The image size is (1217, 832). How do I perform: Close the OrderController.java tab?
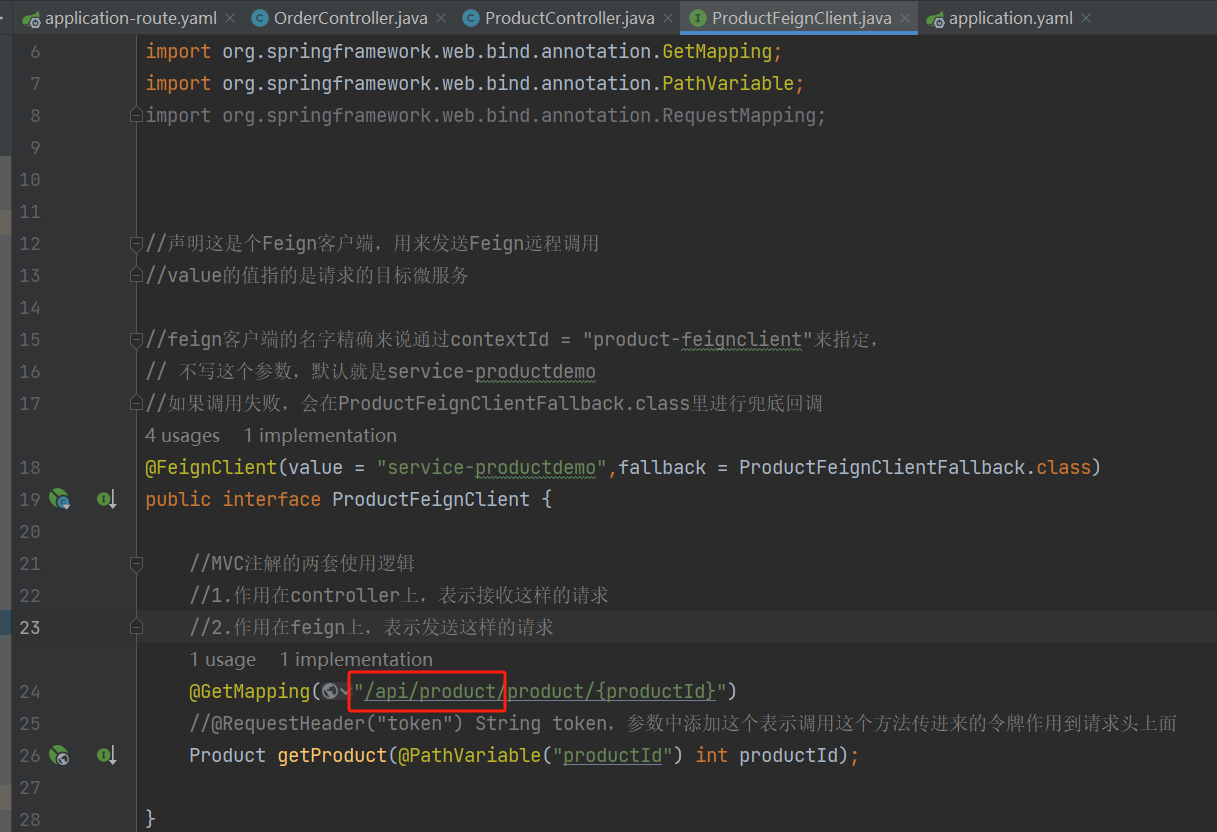pyautogui.click(x=442, y=18)
